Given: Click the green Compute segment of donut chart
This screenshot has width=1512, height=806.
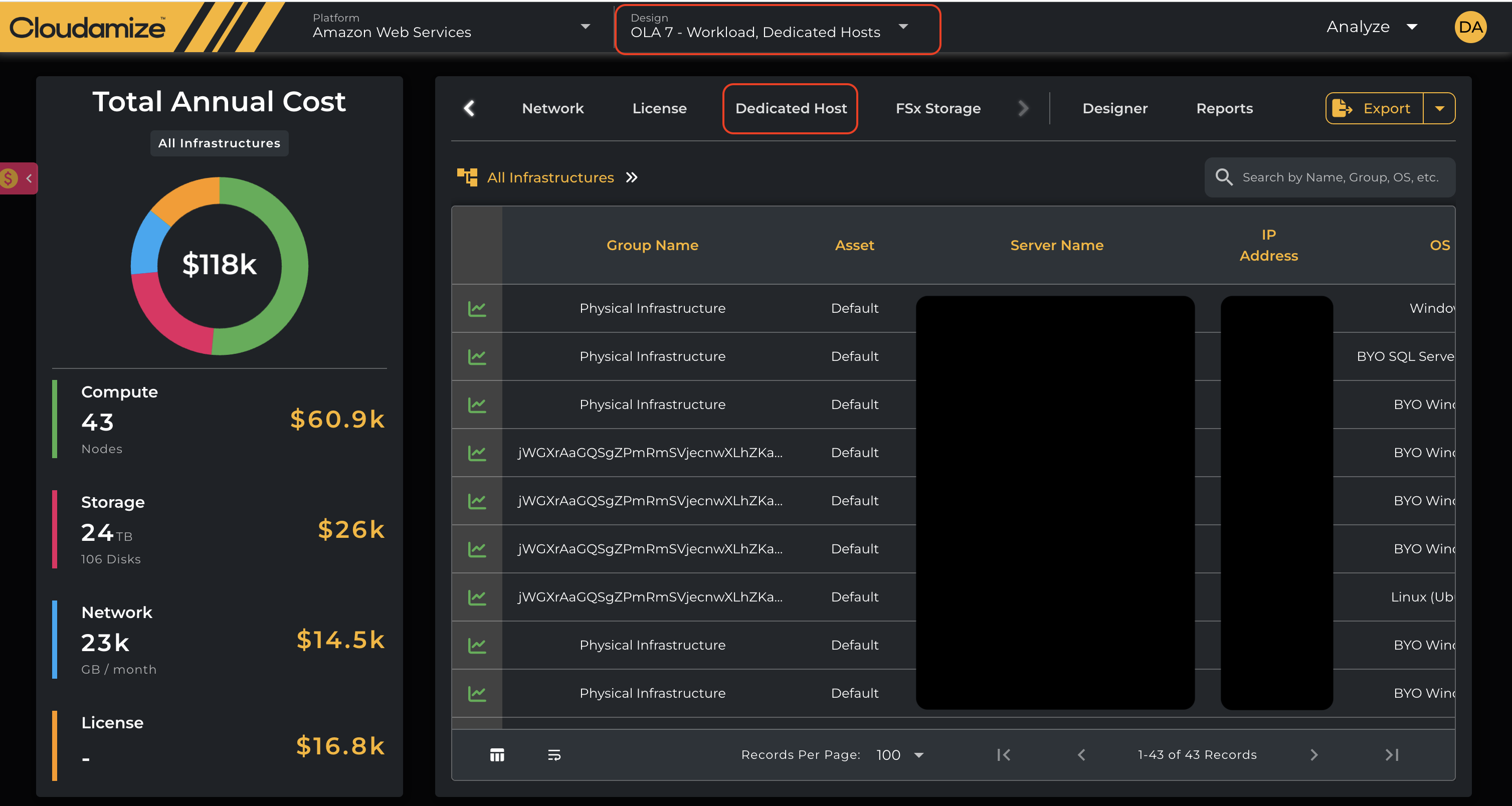Looking at the screenshot, I should tap(293, 267).
